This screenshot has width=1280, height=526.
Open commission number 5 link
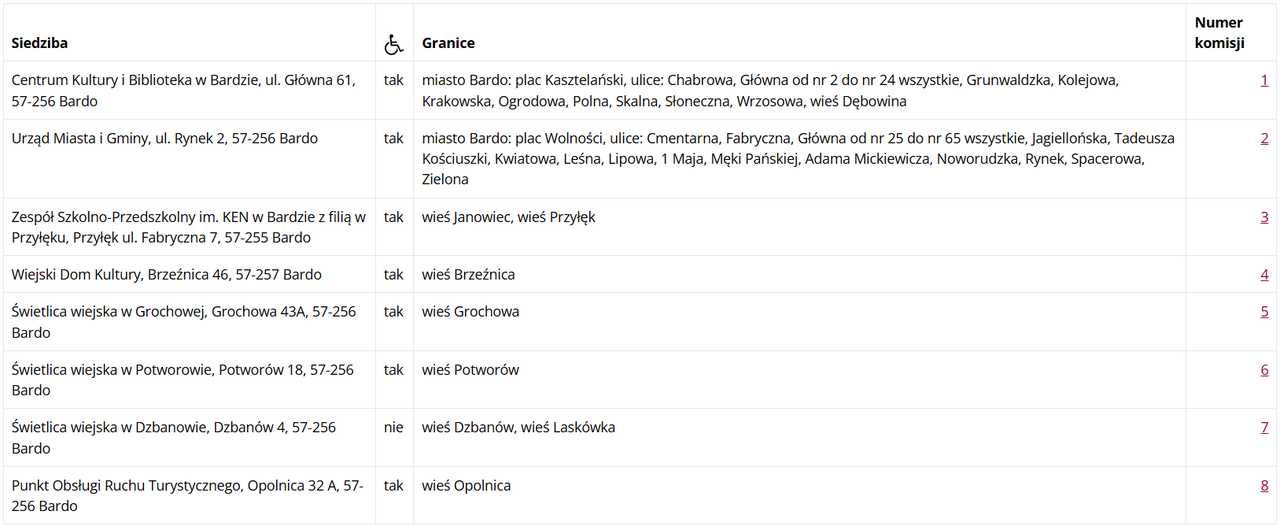tap(1264, 311)
